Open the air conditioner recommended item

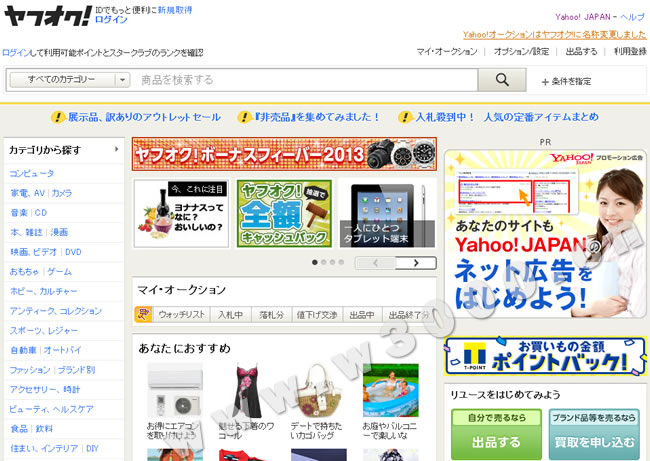coord(175,402)
